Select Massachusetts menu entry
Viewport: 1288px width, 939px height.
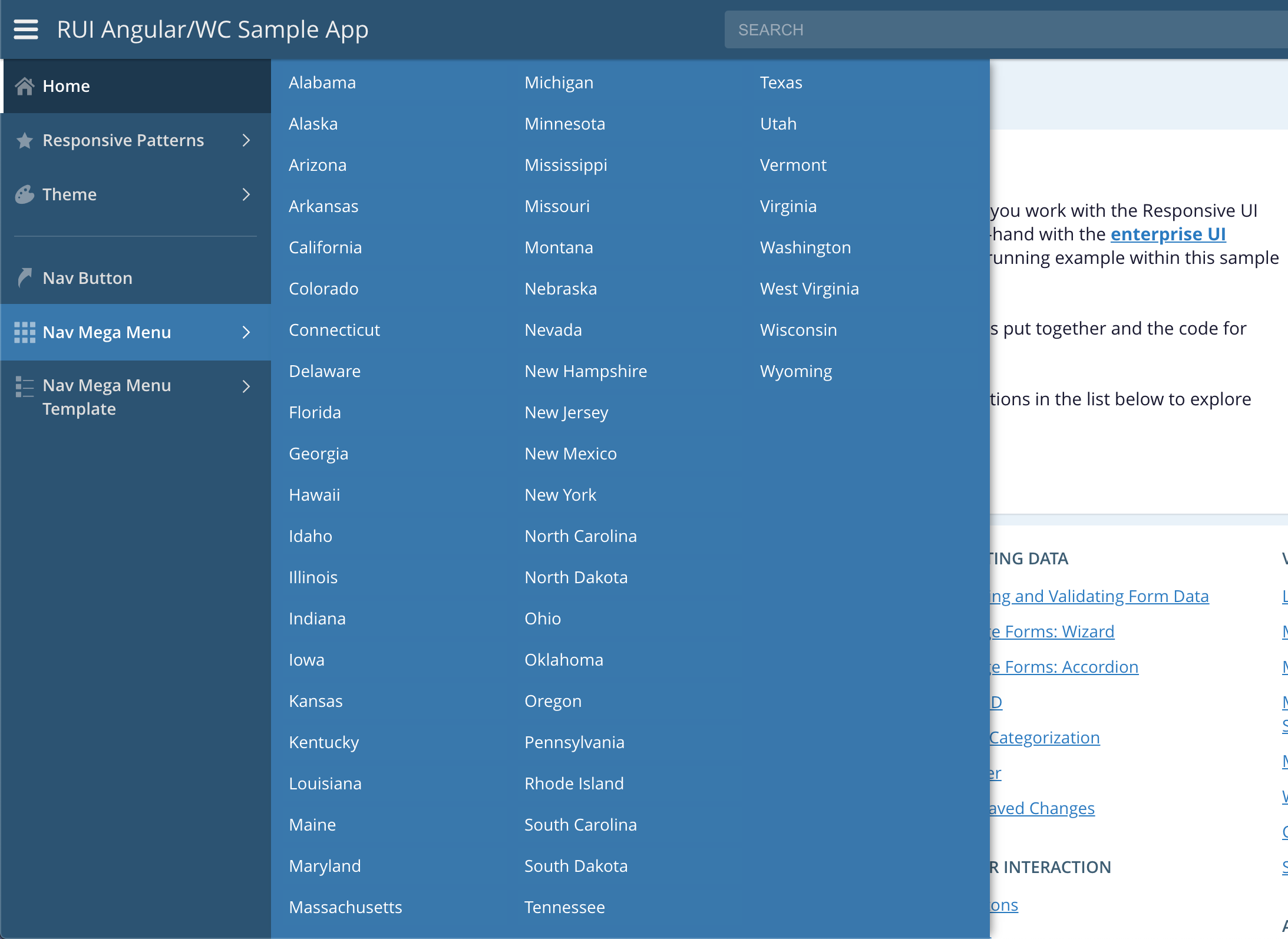click(x=345, y=907)
